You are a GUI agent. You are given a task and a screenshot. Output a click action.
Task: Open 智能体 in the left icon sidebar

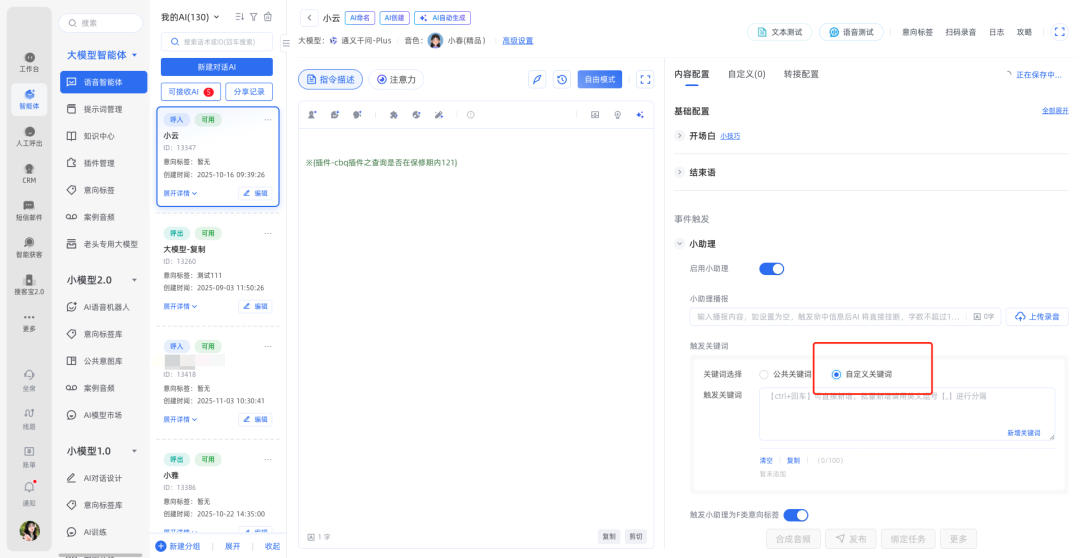click(x=29, y=98)
